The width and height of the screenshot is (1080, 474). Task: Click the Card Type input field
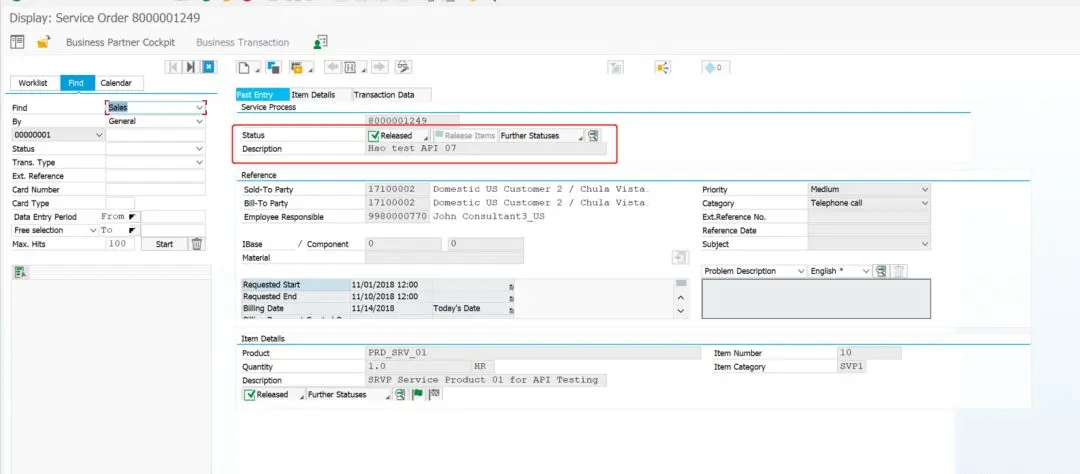point(121,203)
